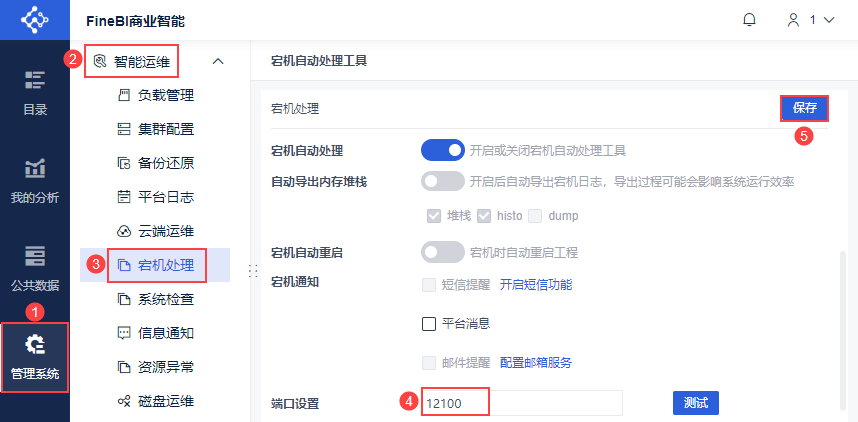Open 开启短信功能 link
858x422 pixels.
point(536,285)
